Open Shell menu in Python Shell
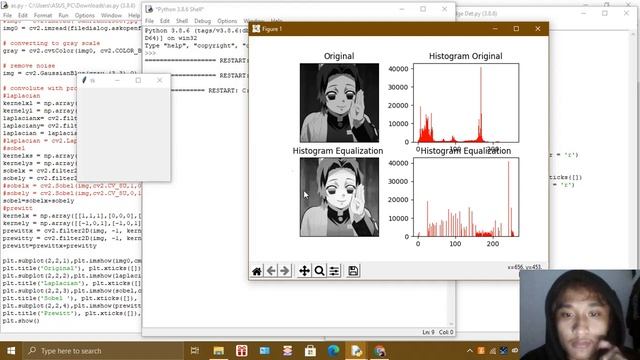Screen dimensions: 640x360 (x=182, y=21)
